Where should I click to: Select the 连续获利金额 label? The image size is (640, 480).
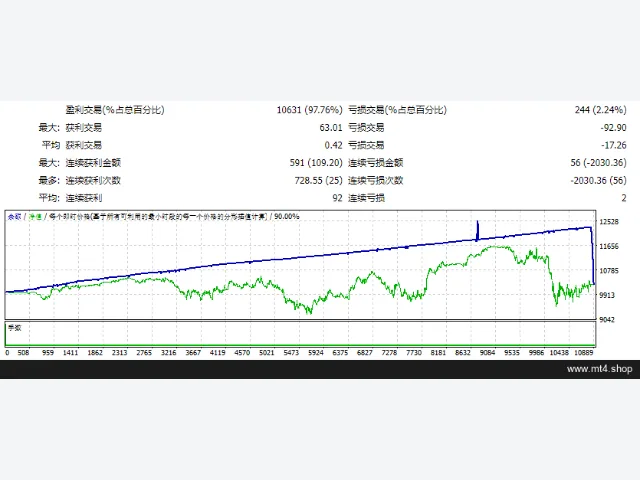[x=93, y=163]
